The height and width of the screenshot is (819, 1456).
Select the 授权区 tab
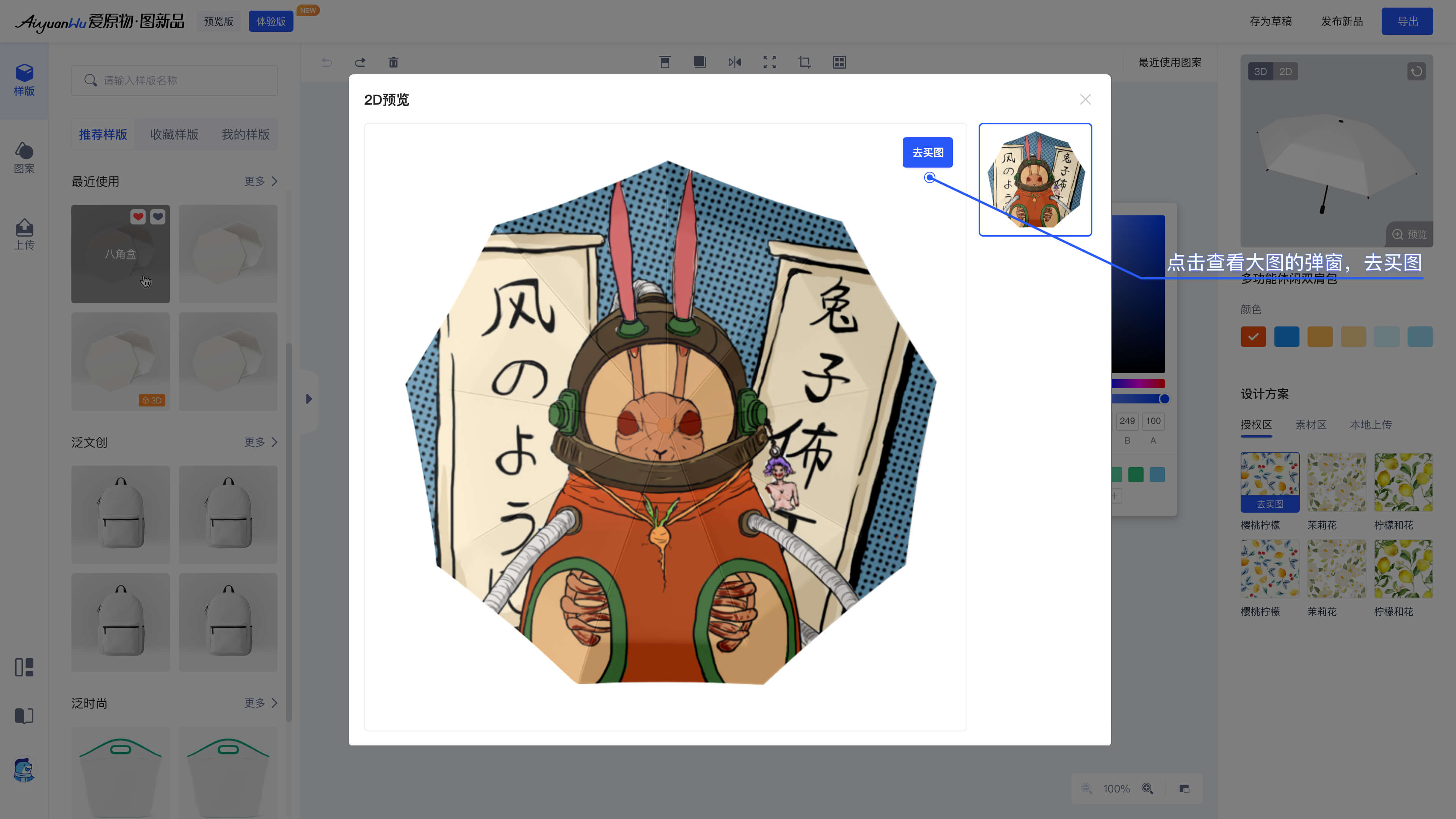click(1256, 425)
